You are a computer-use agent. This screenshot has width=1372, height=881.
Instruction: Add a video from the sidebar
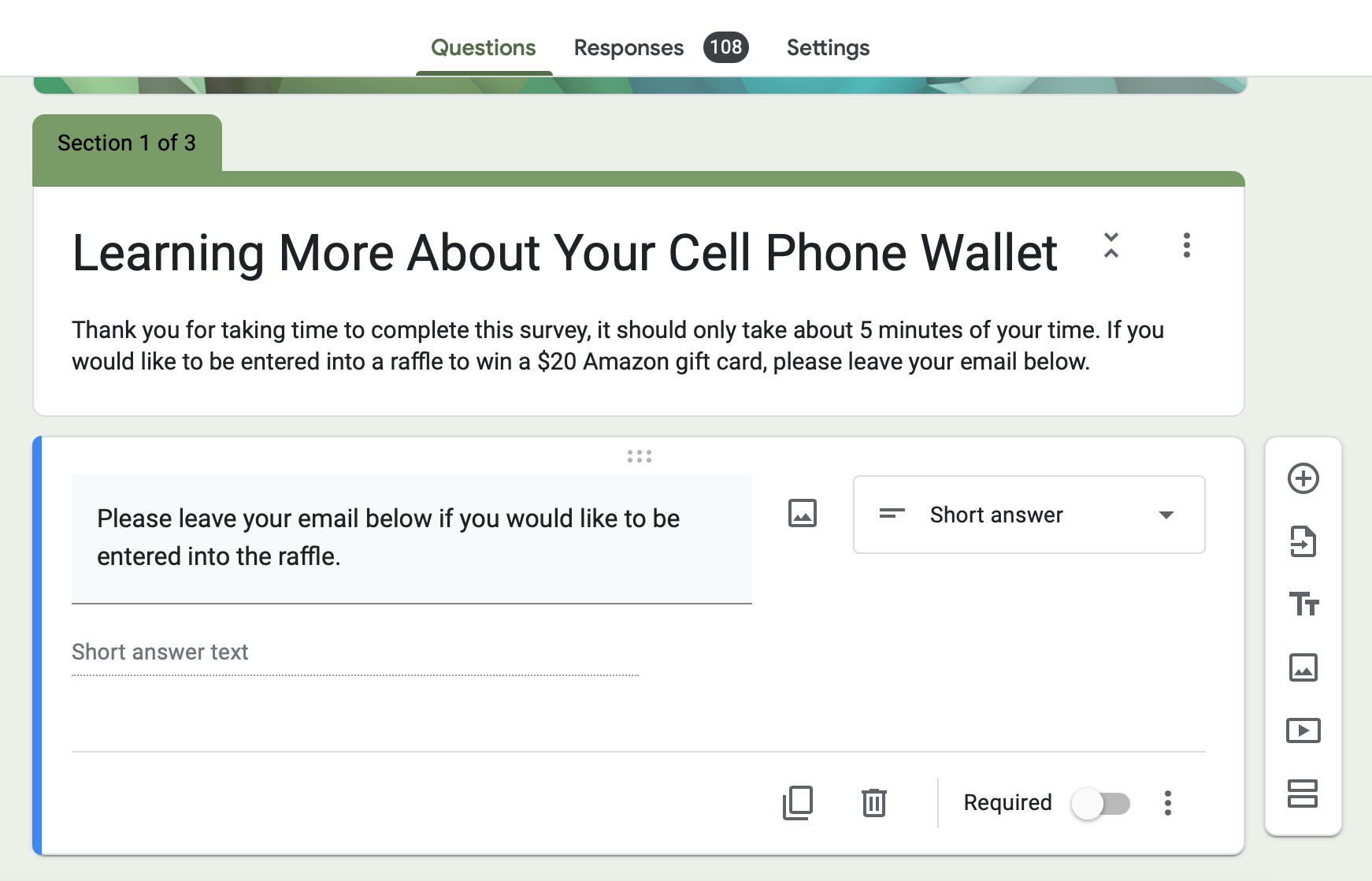point(1303,730)
